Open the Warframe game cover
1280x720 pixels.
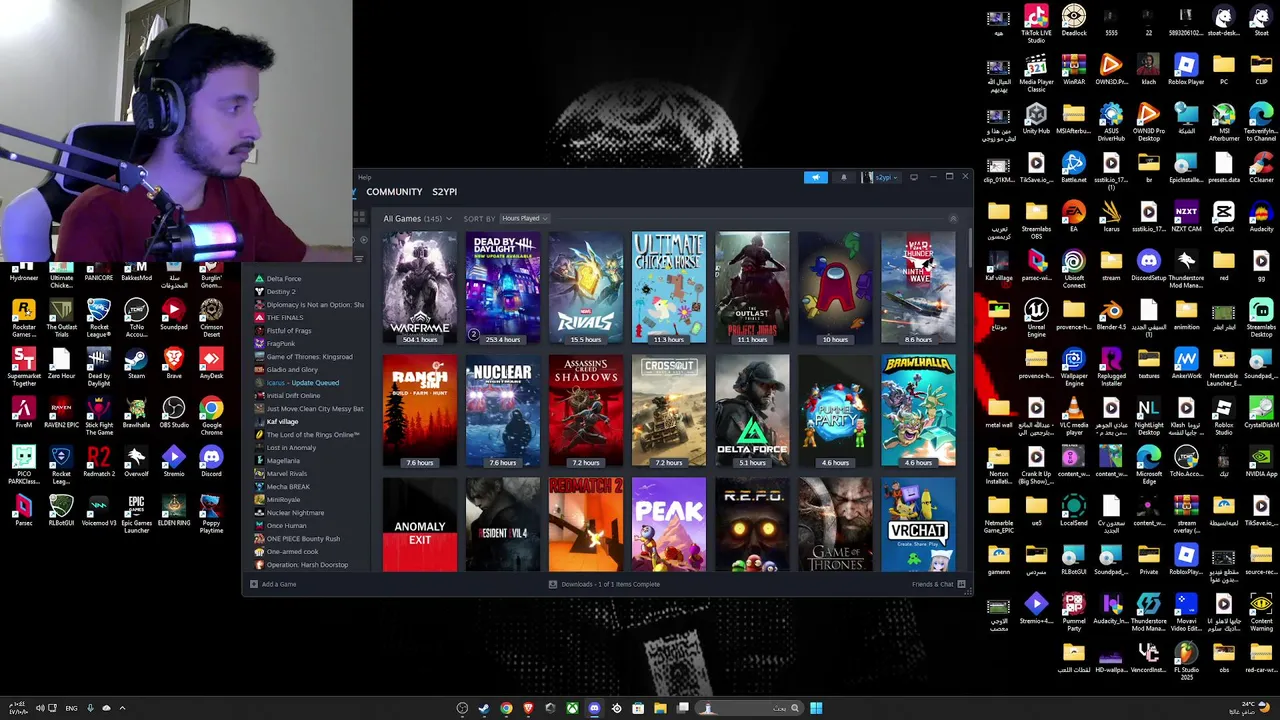[x=419, y=288]
